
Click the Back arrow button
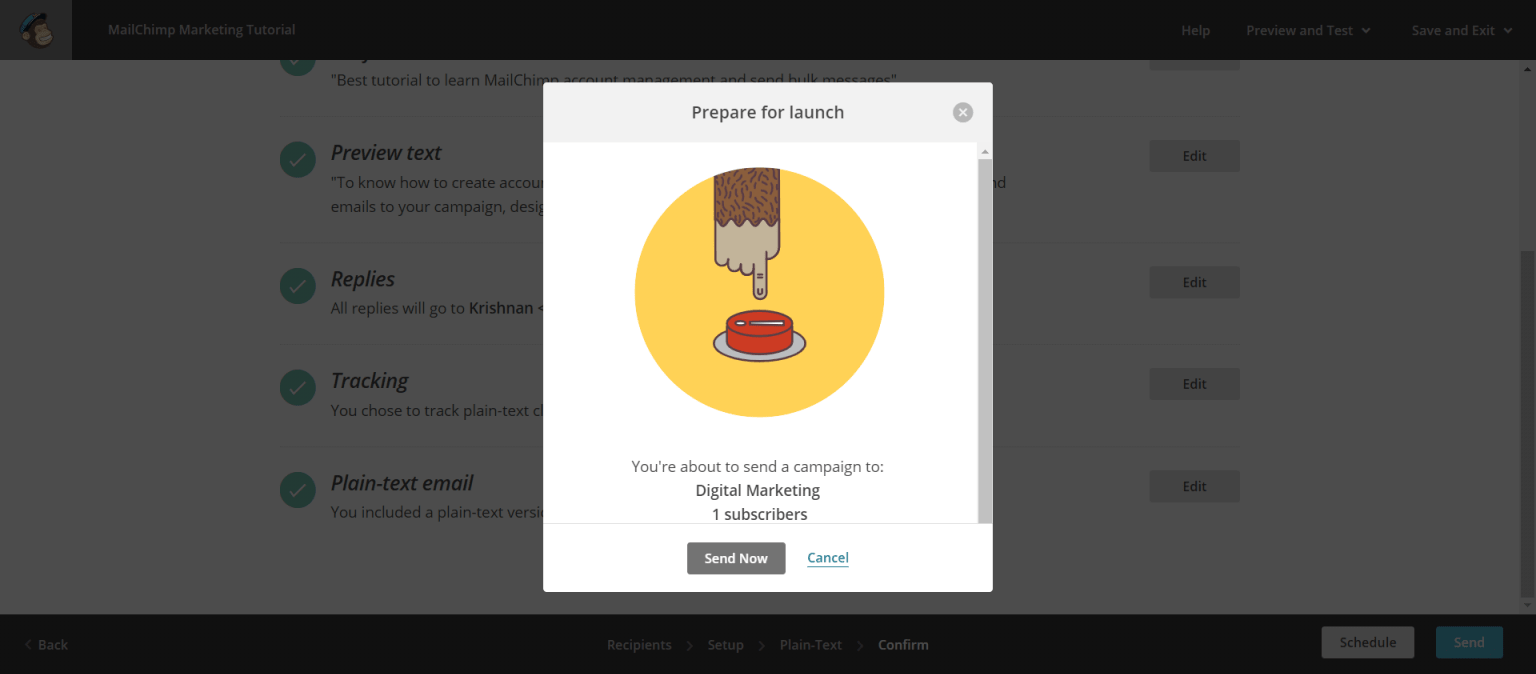coord(46,645)
